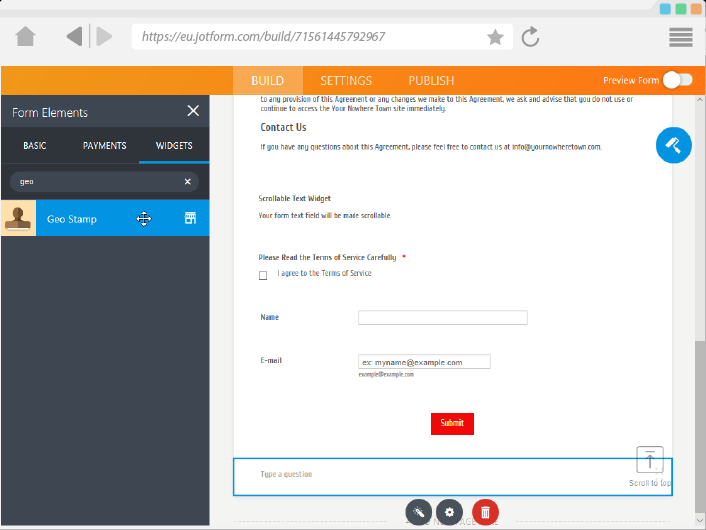706x530 pixels.
Task: Open the Publish tab
Action: coord(431,80)
